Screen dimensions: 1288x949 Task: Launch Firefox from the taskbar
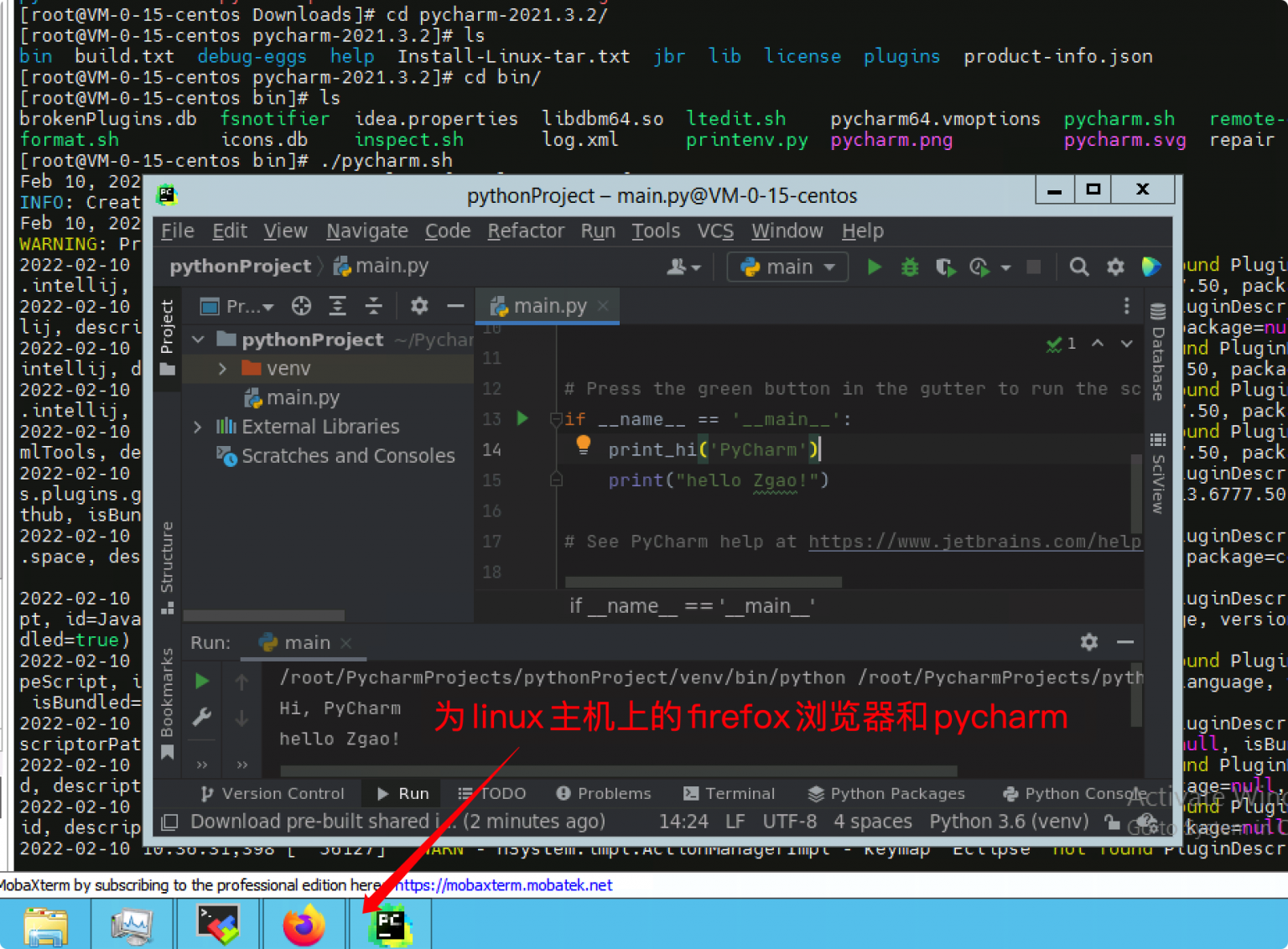pos(303,925)
